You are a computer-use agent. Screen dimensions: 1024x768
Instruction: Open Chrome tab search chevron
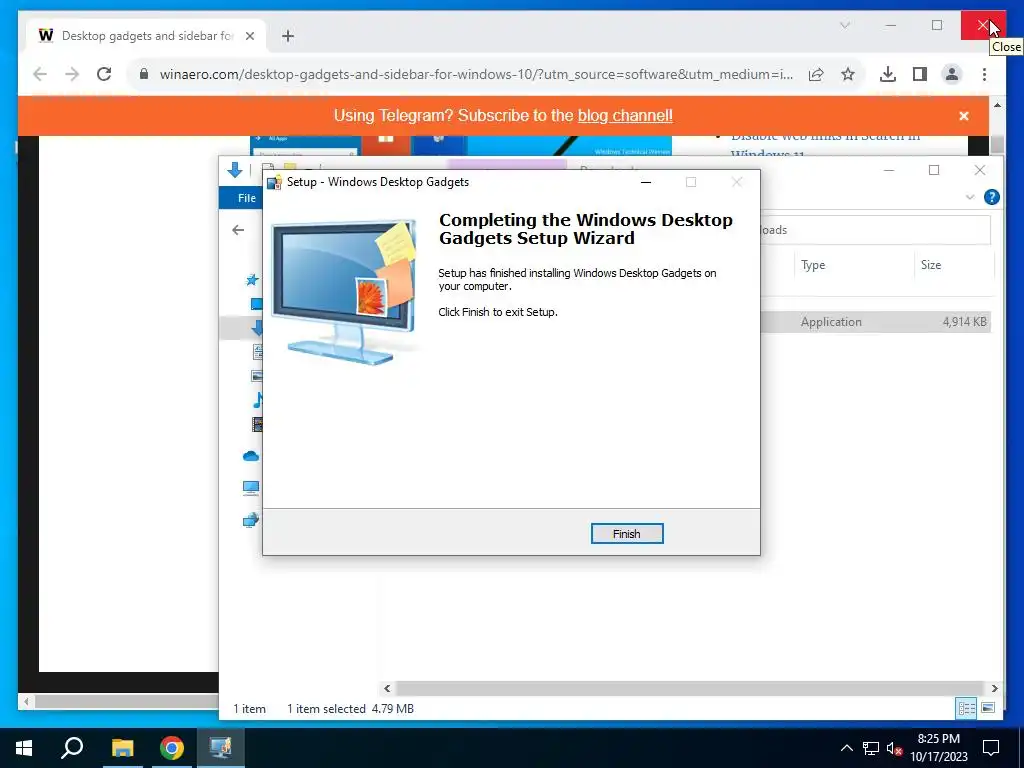pos(844,25)
